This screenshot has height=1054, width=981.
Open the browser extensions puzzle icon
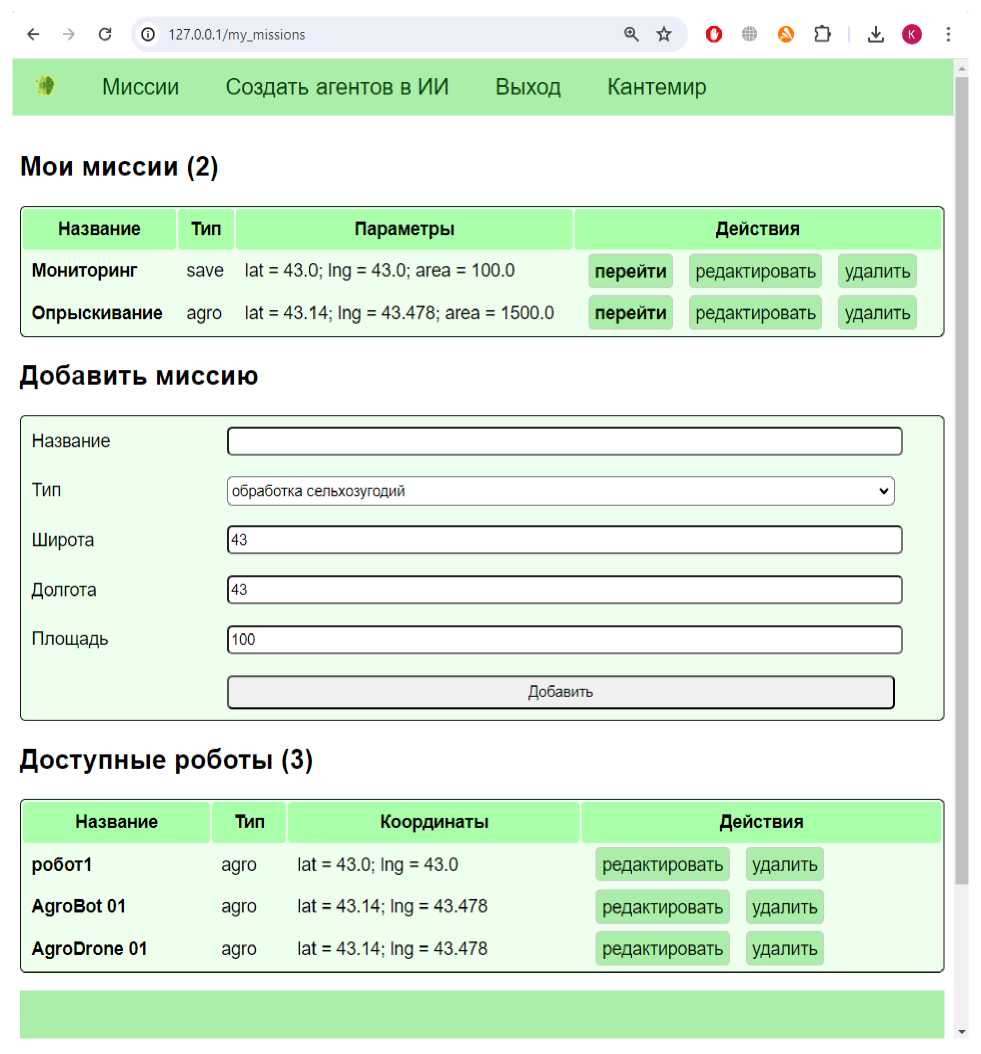[x=822, y=34]
